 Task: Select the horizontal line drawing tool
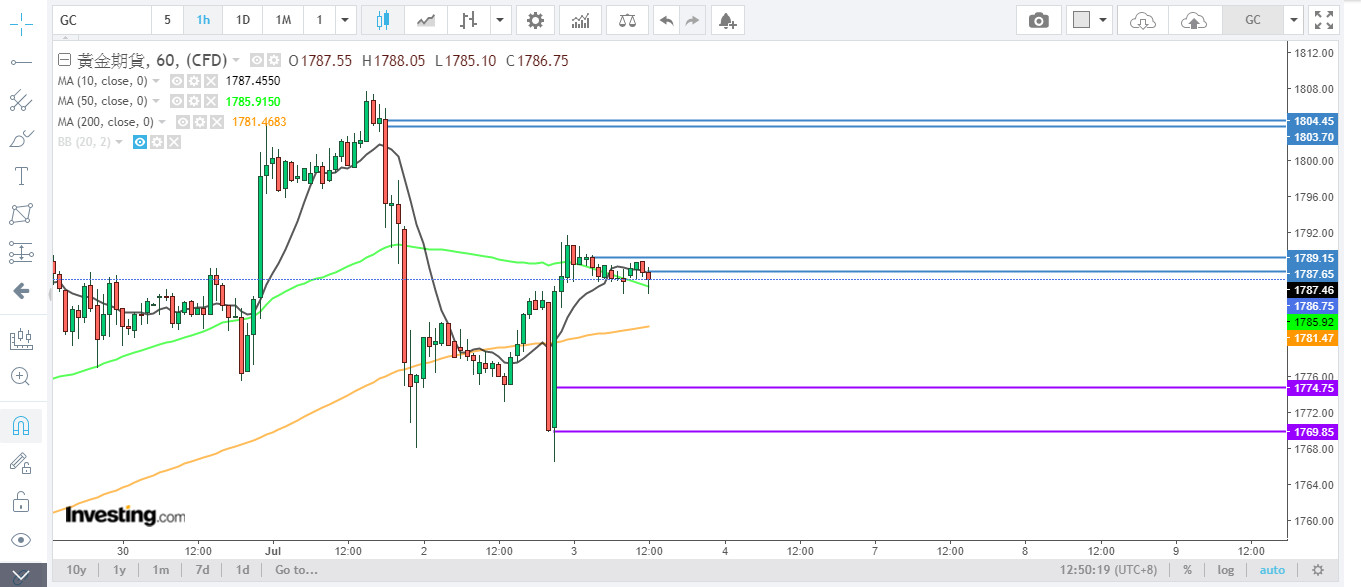20,62
